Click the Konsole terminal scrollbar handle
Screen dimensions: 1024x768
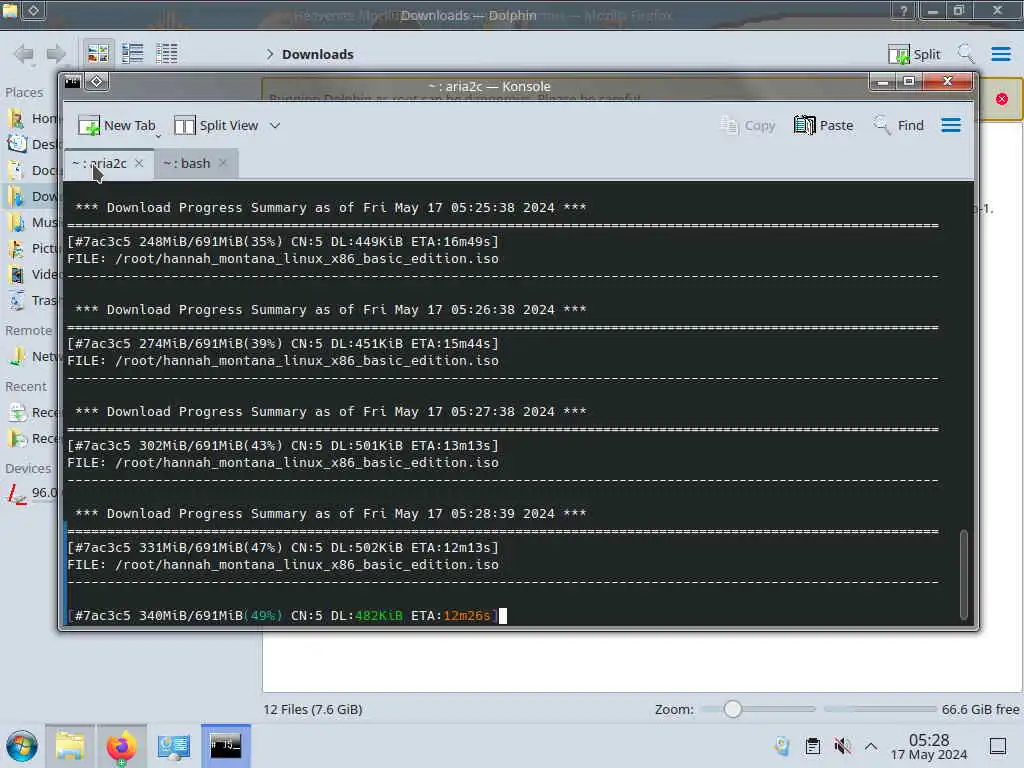point(963,575)
